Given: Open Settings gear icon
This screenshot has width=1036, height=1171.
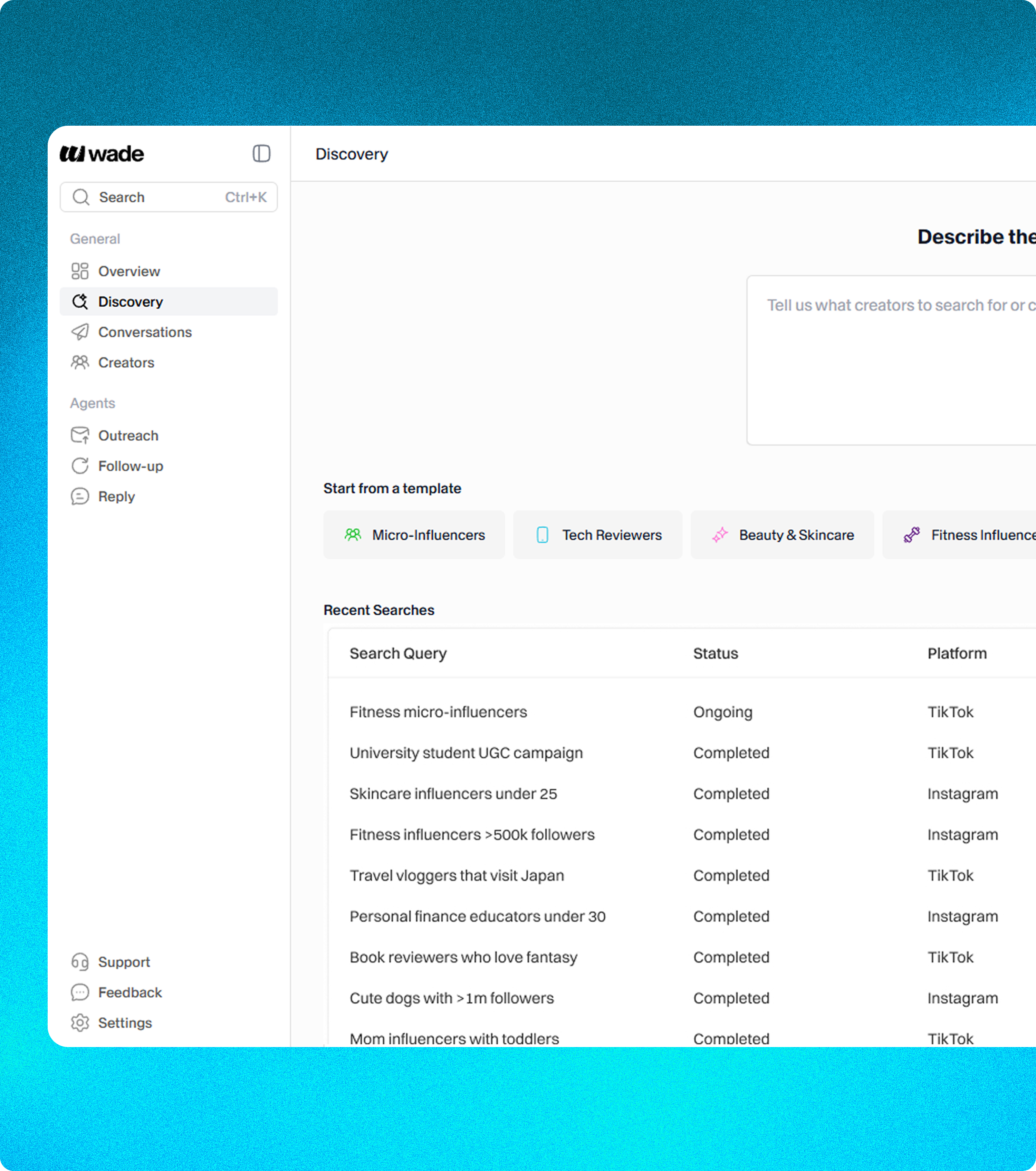Looking at the screenshot, I should (80, 1022).
